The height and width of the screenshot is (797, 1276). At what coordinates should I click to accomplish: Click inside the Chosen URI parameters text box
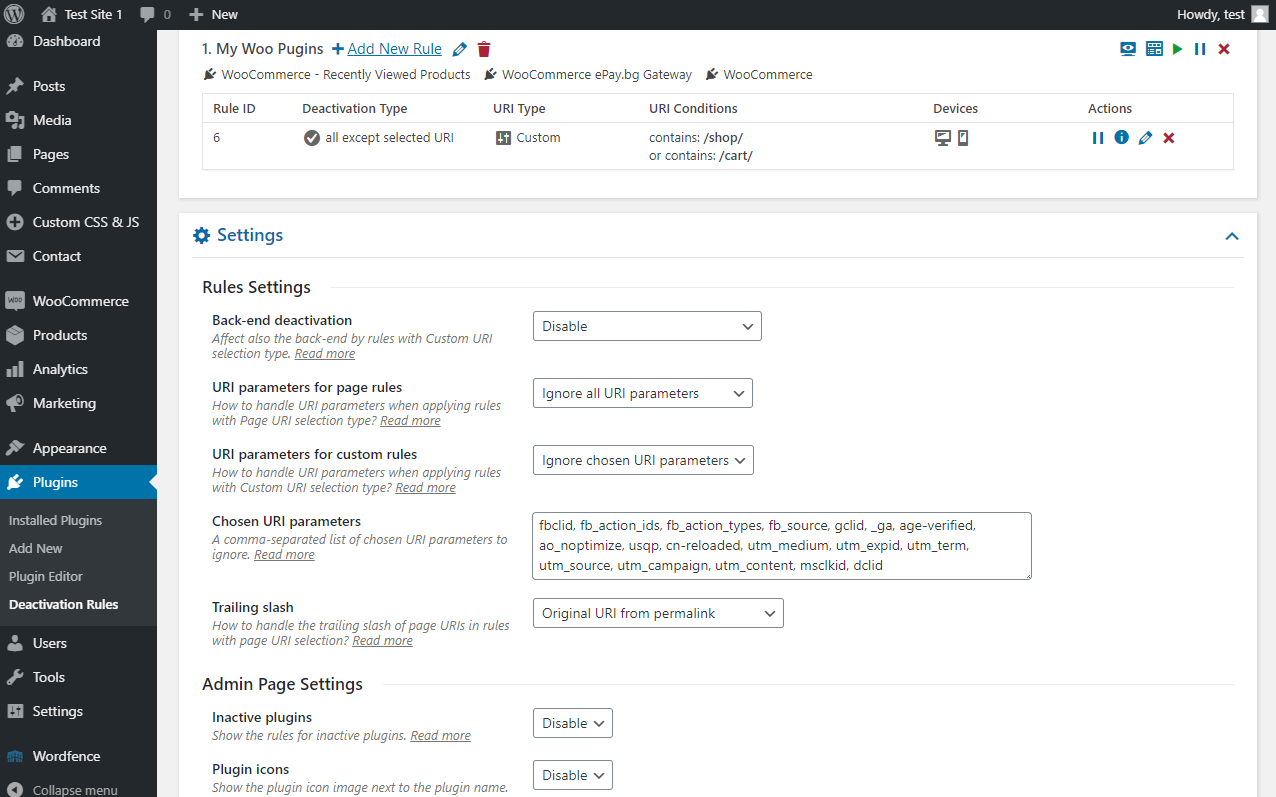pos(780,545)
